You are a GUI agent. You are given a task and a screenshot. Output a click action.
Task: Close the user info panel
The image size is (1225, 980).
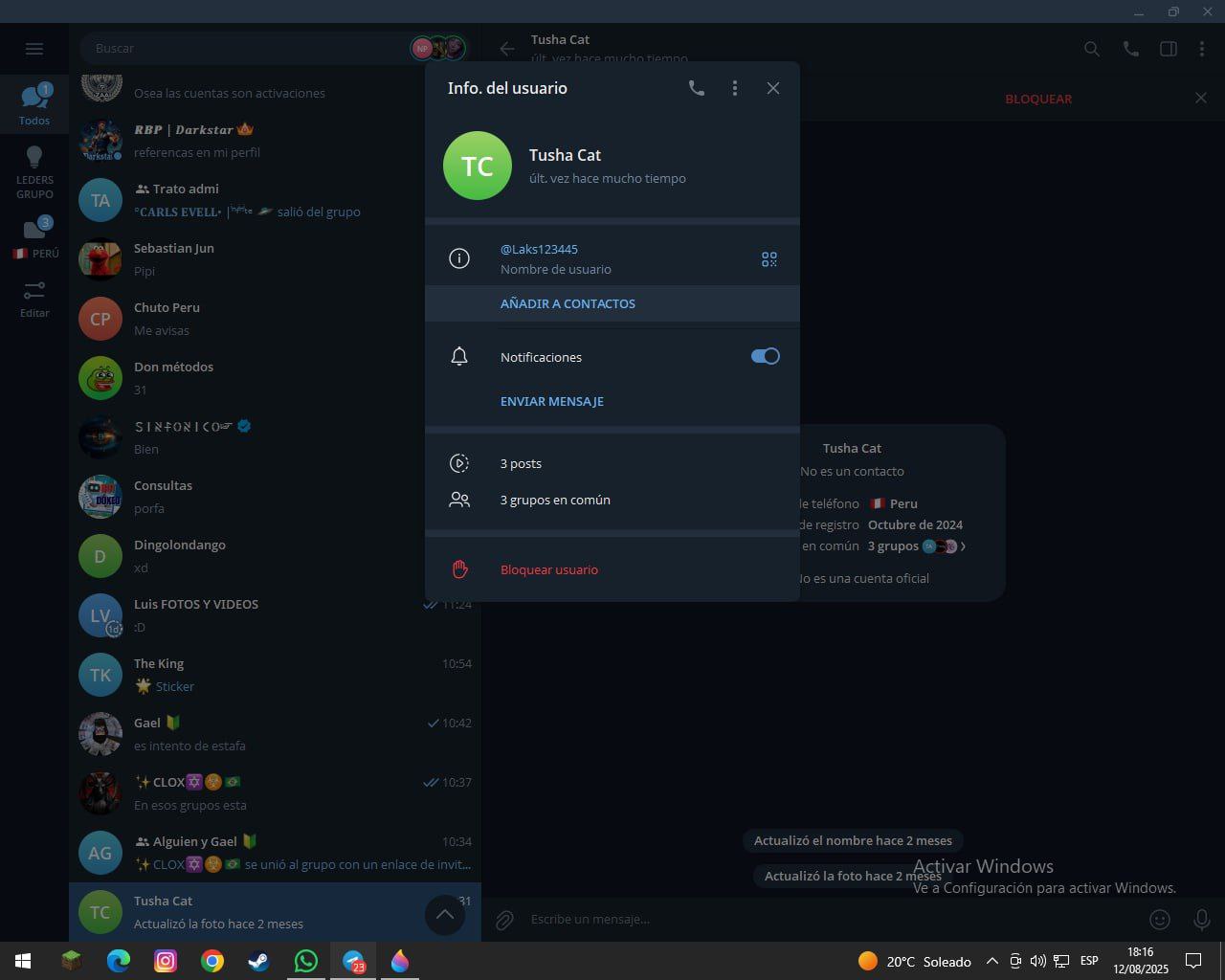772,88
